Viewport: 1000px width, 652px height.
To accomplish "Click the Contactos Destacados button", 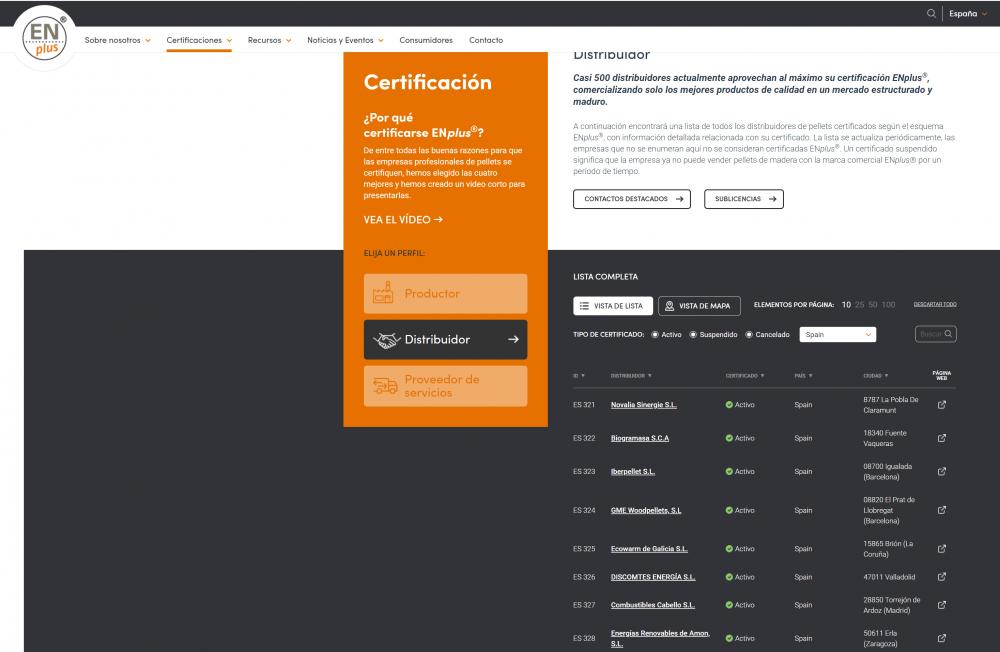I will click(x=632, y=199).
